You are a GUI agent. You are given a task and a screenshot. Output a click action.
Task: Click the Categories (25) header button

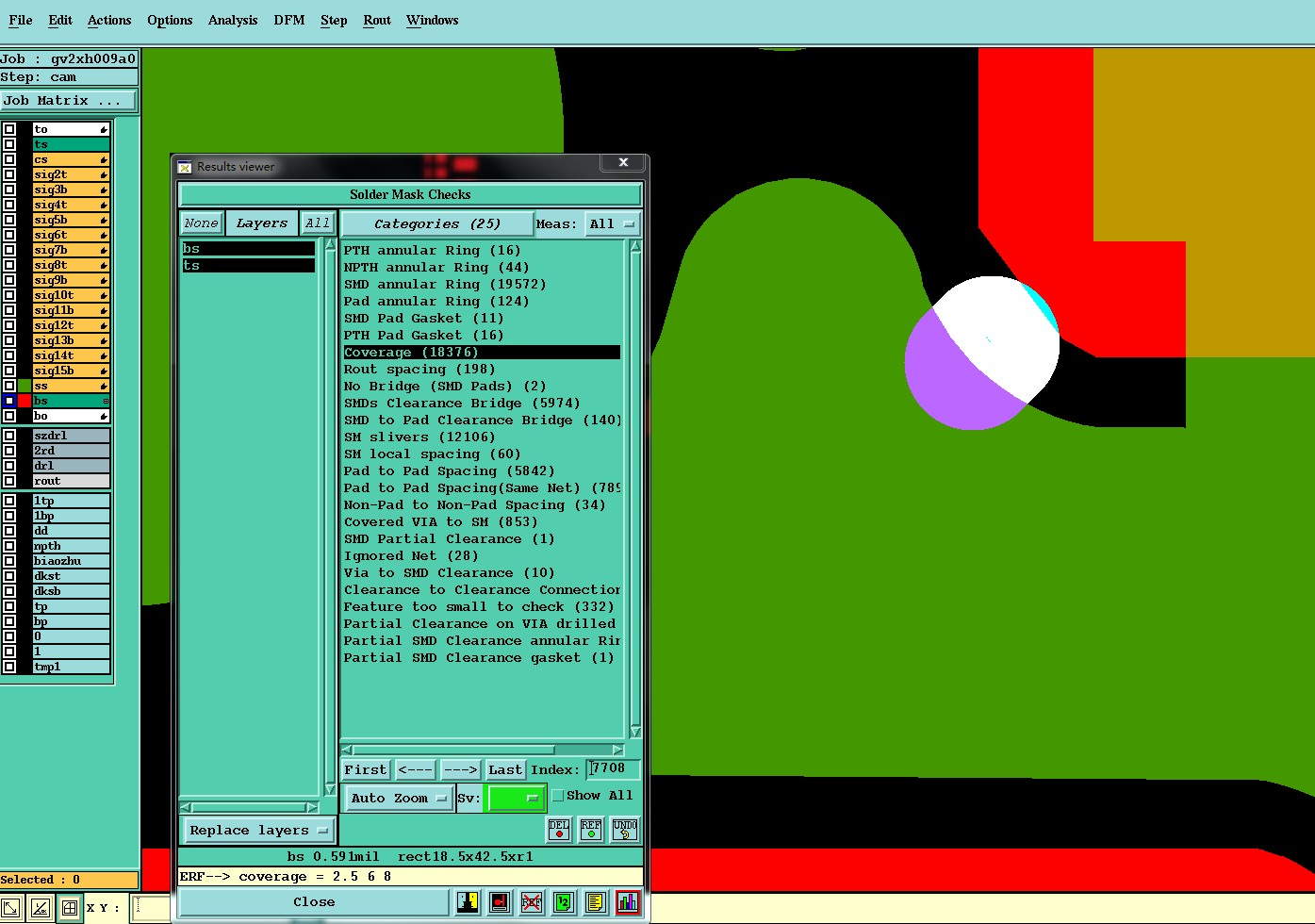(x=437, y=224)
